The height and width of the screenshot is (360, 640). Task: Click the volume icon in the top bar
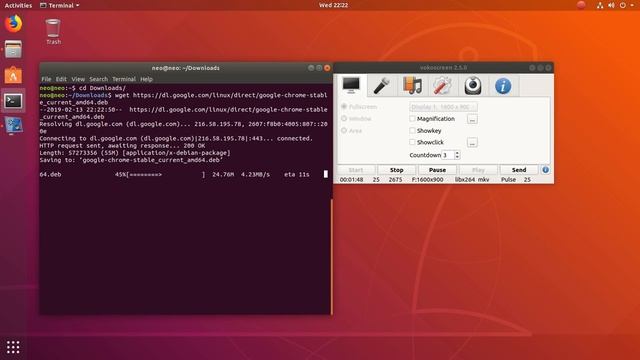[x=611, y=5]
